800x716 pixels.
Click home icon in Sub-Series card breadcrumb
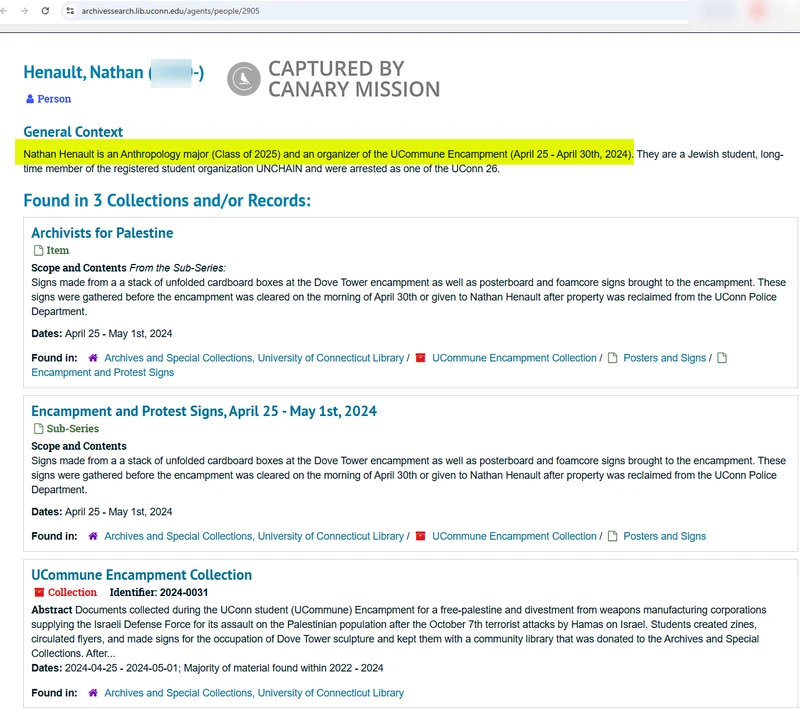(92, 536)
